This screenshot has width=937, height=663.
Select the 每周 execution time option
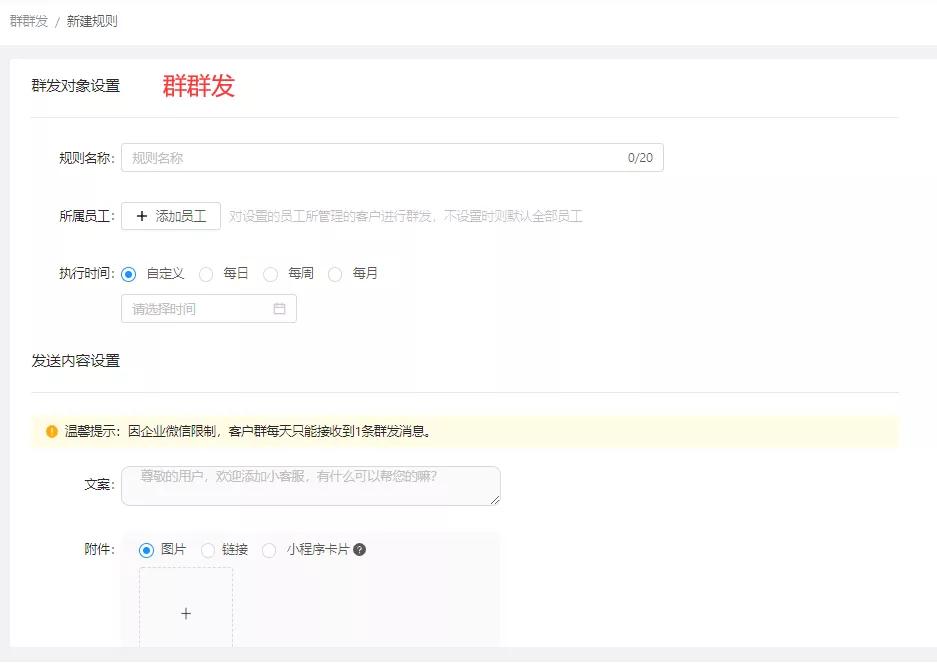coord(271,273)
